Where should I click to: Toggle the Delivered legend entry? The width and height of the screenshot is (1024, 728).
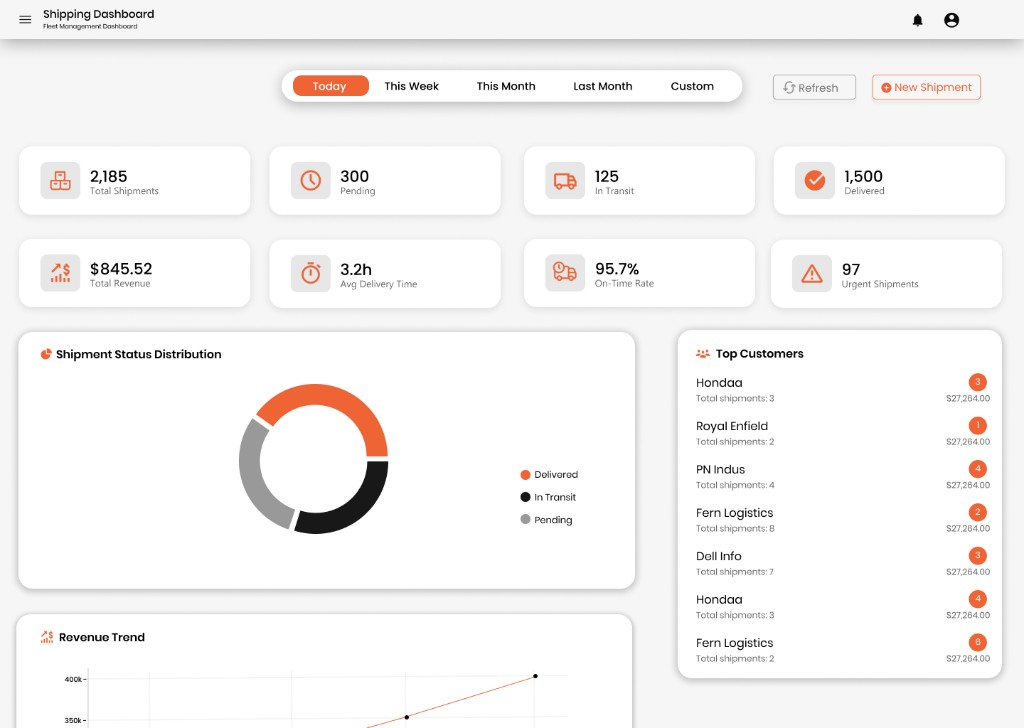coord(549,475)
